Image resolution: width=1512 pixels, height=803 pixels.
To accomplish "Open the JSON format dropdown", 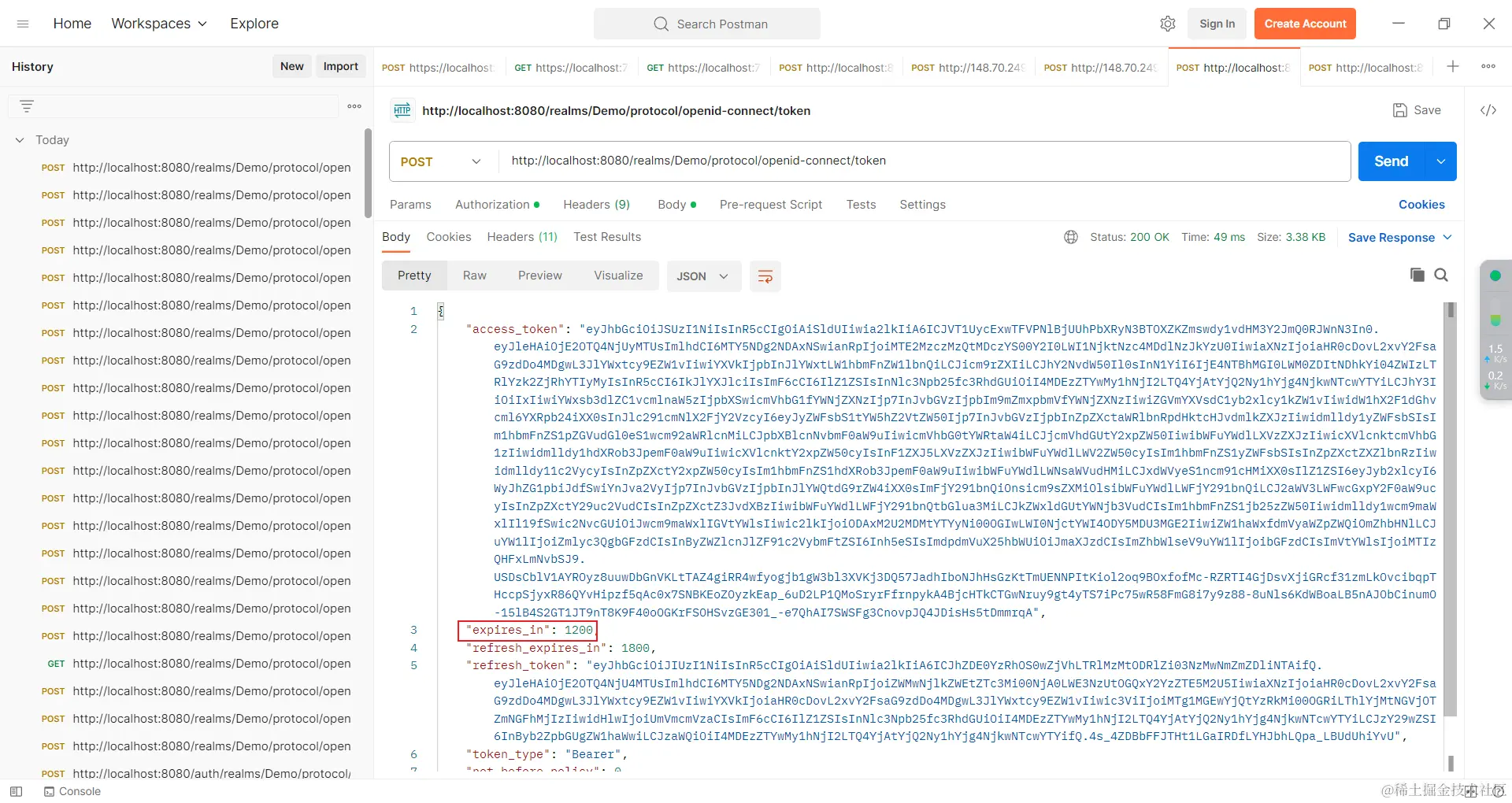I will [703, 276].
